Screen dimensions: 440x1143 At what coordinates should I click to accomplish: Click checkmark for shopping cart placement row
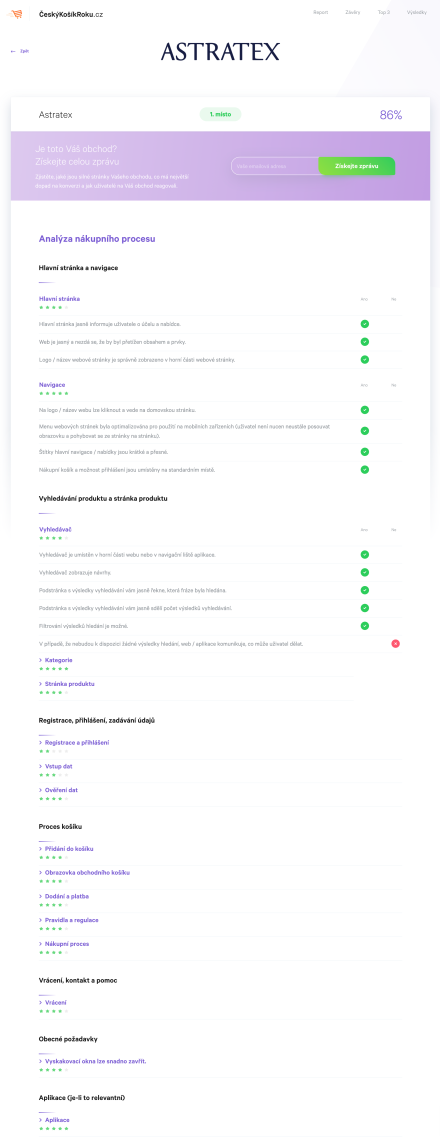(365, 469)
